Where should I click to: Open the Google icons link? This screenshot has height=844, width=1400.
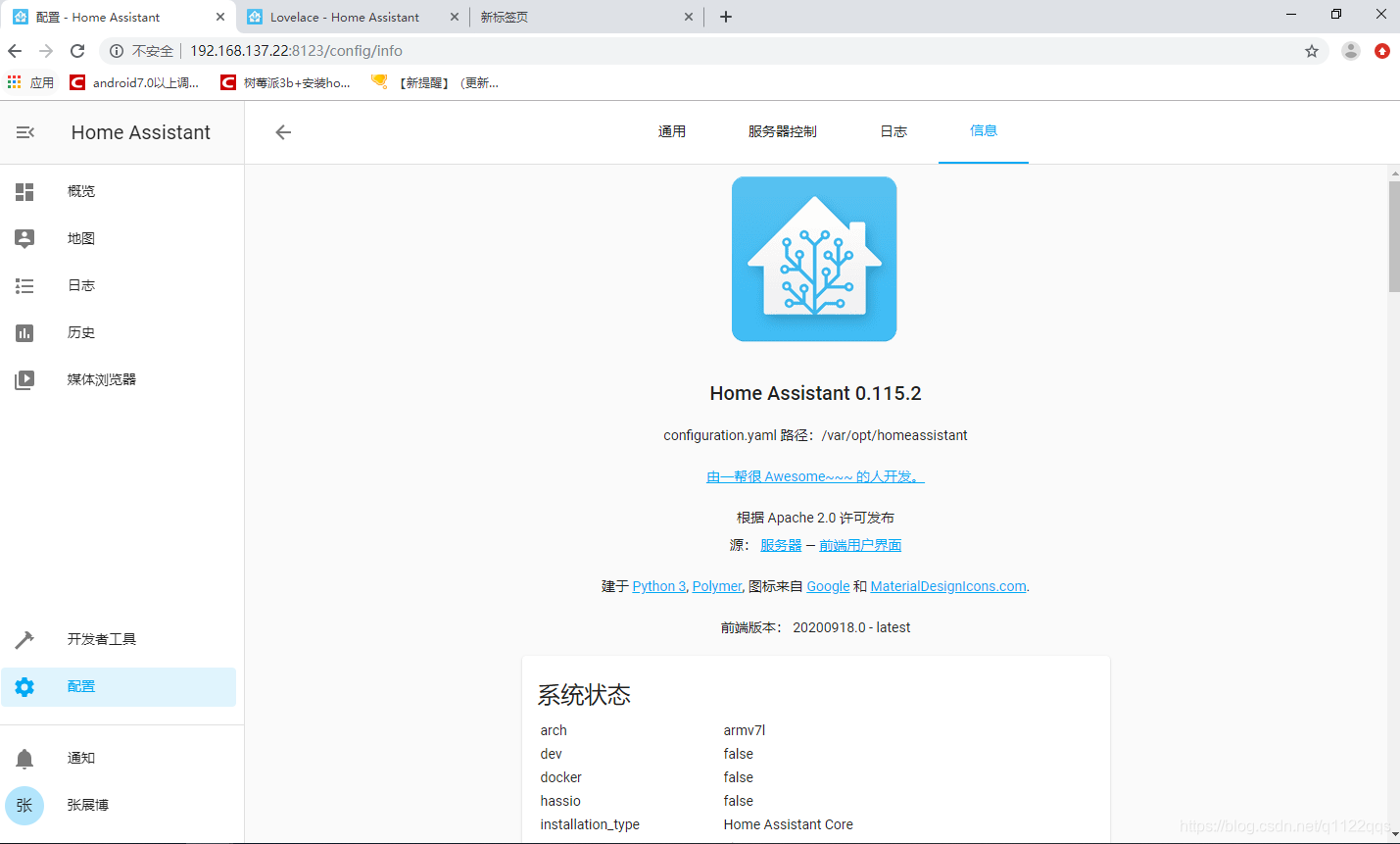coord(828,586)
